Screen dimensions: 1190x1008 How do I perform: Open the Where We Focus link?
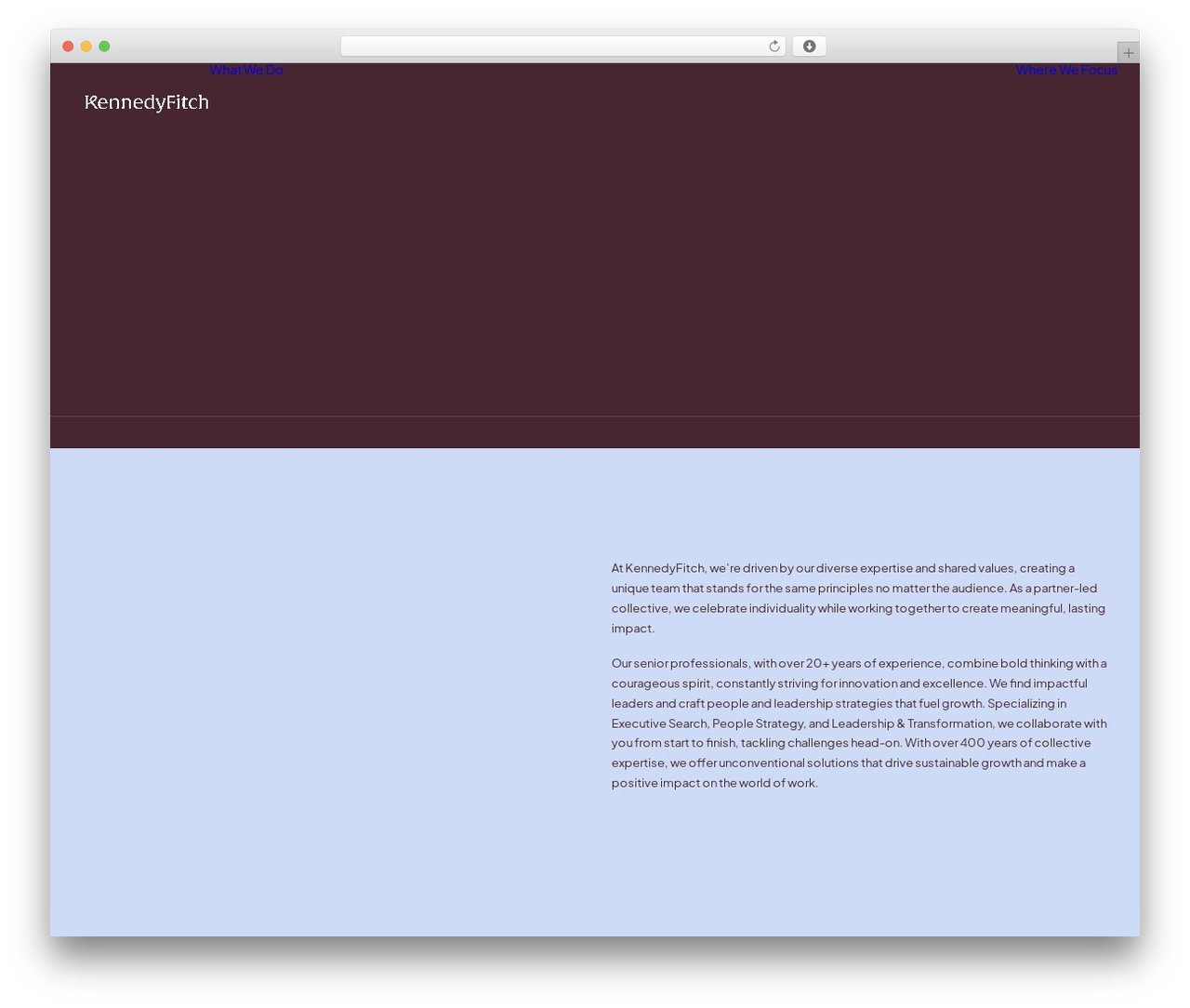(x=1066, y=70)
